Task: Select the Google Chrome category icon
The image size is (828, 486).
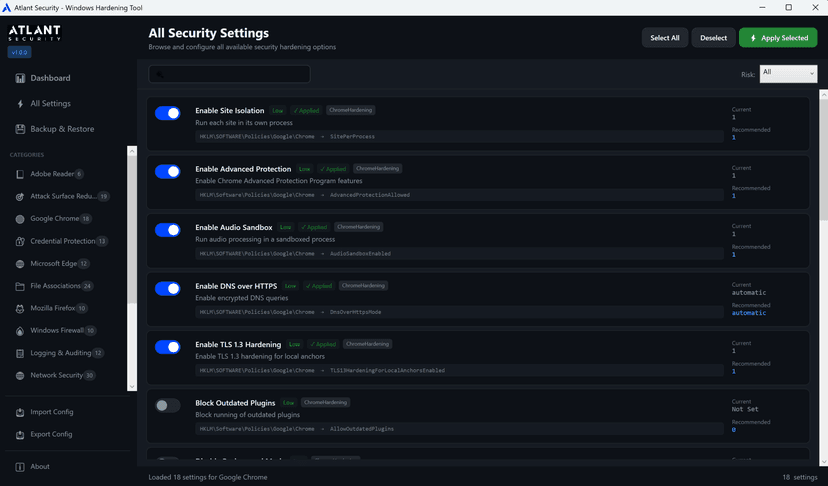Action: 20,219
